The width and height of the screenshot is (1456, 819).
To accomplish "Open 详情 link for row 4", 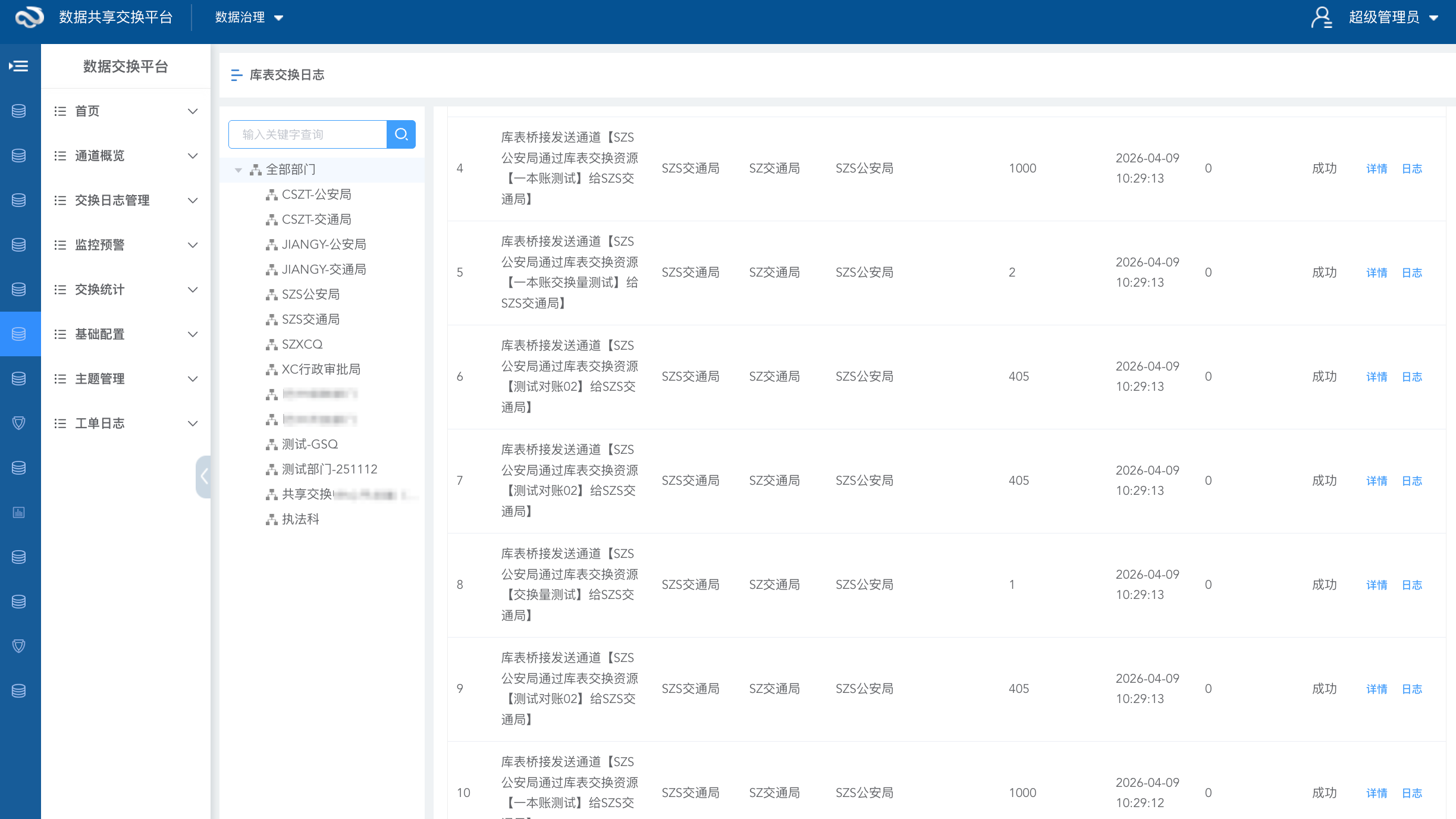I will point(1376,169).
